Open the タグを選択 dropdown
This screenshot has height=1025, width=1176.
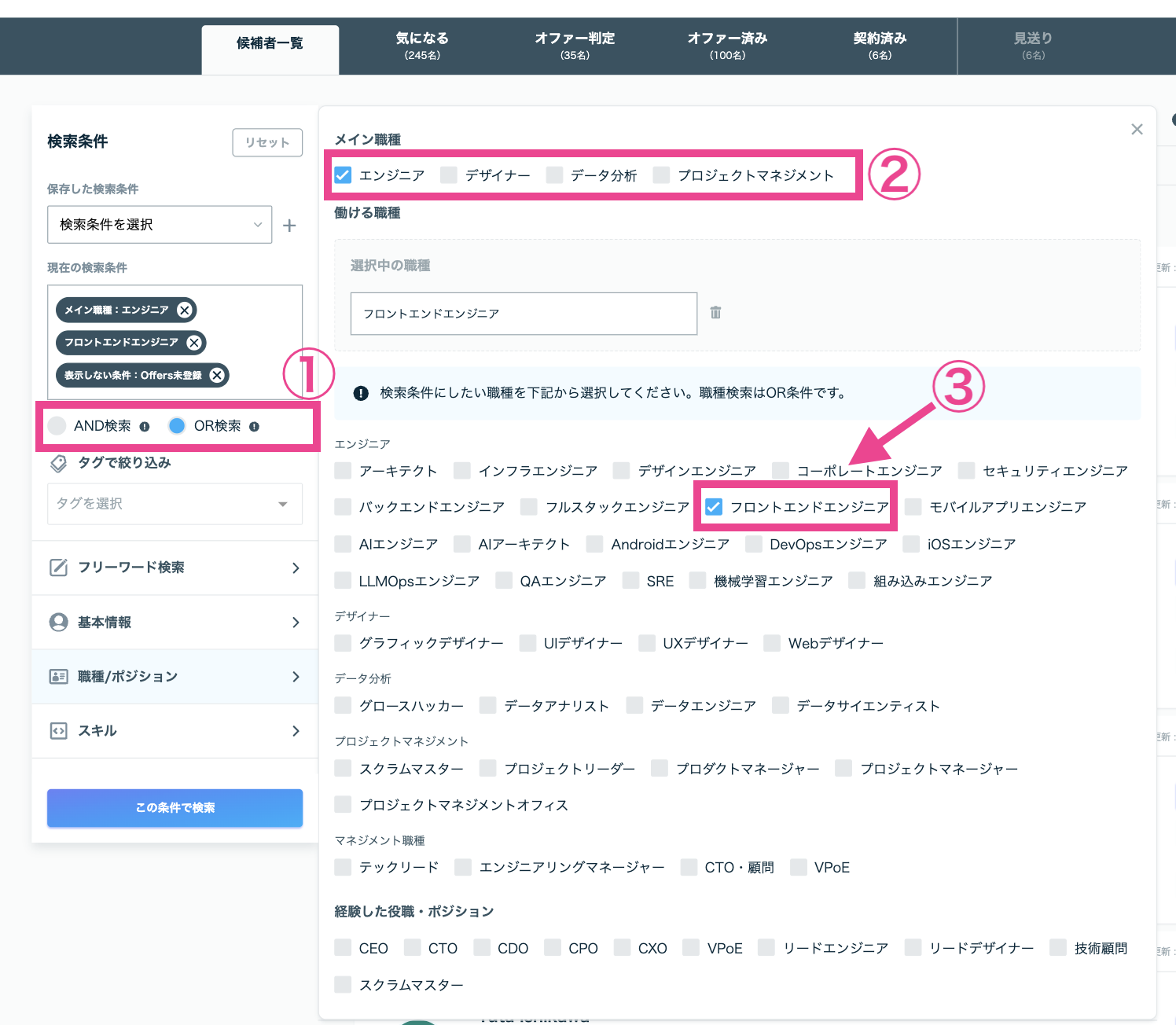(x=175, y=504)
